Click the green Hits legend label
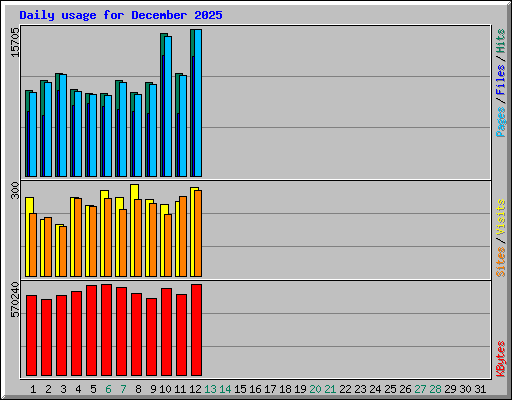This screenshot has width=512, height=400. (501, 41)
